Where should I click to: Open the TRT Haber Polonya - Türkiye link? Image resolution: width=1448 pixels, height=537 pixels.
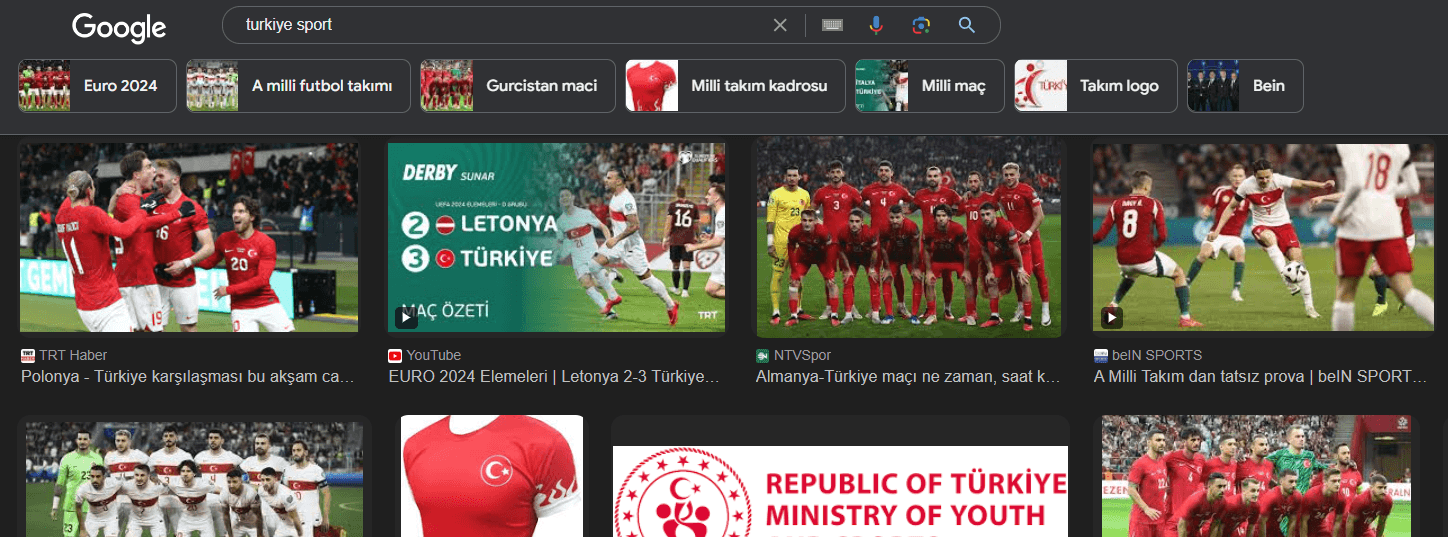188,377
